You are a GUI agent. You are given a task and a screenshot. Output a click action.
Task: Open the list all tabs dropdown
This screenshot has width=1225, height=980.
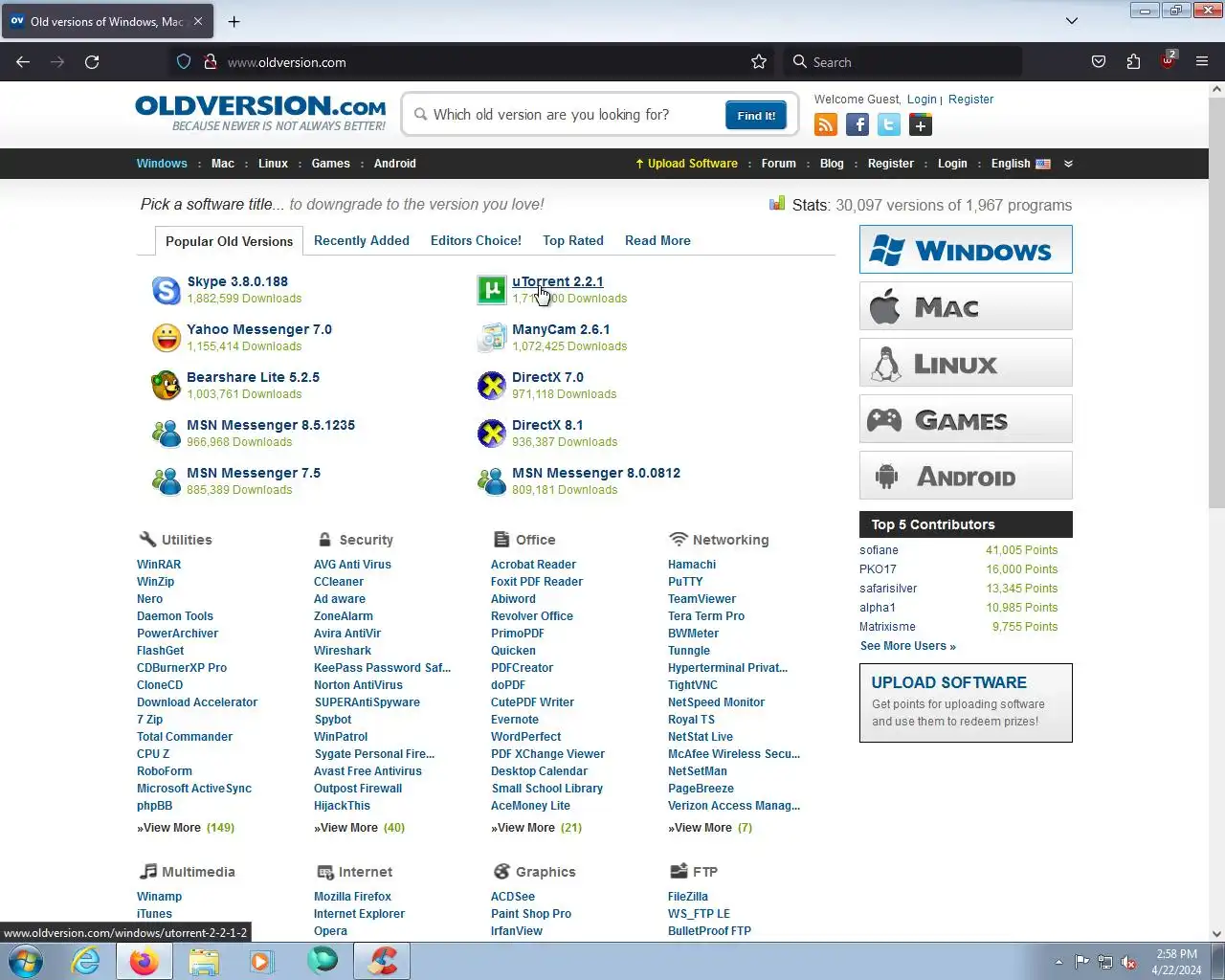pos(1072,21)
